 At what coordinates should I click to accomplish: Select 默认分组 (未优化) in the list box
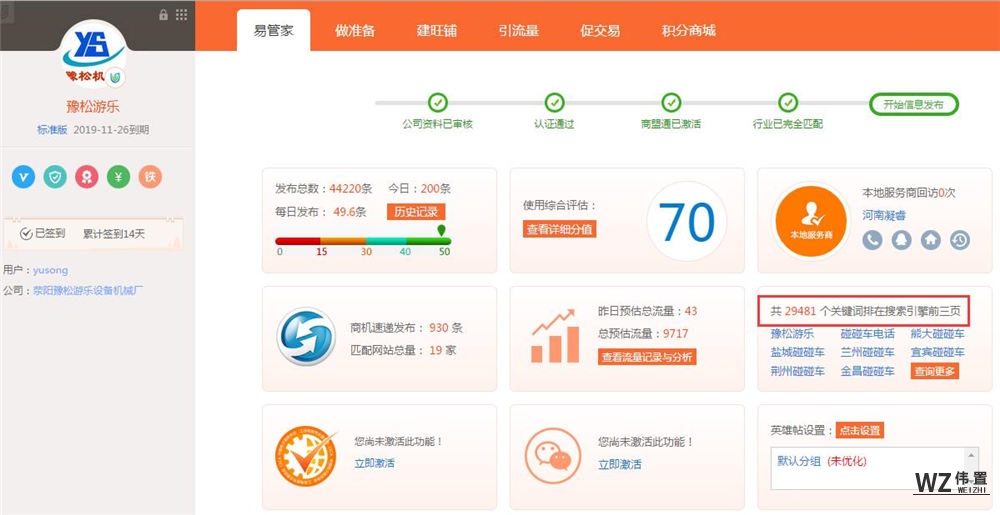821,461
